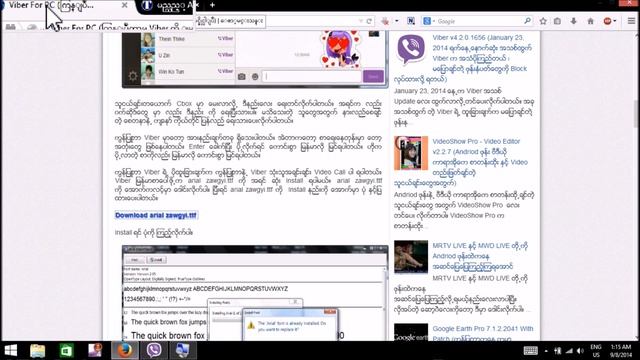
Task: Click the Viber logo post thumbnail
Action: tap(411, 50)
